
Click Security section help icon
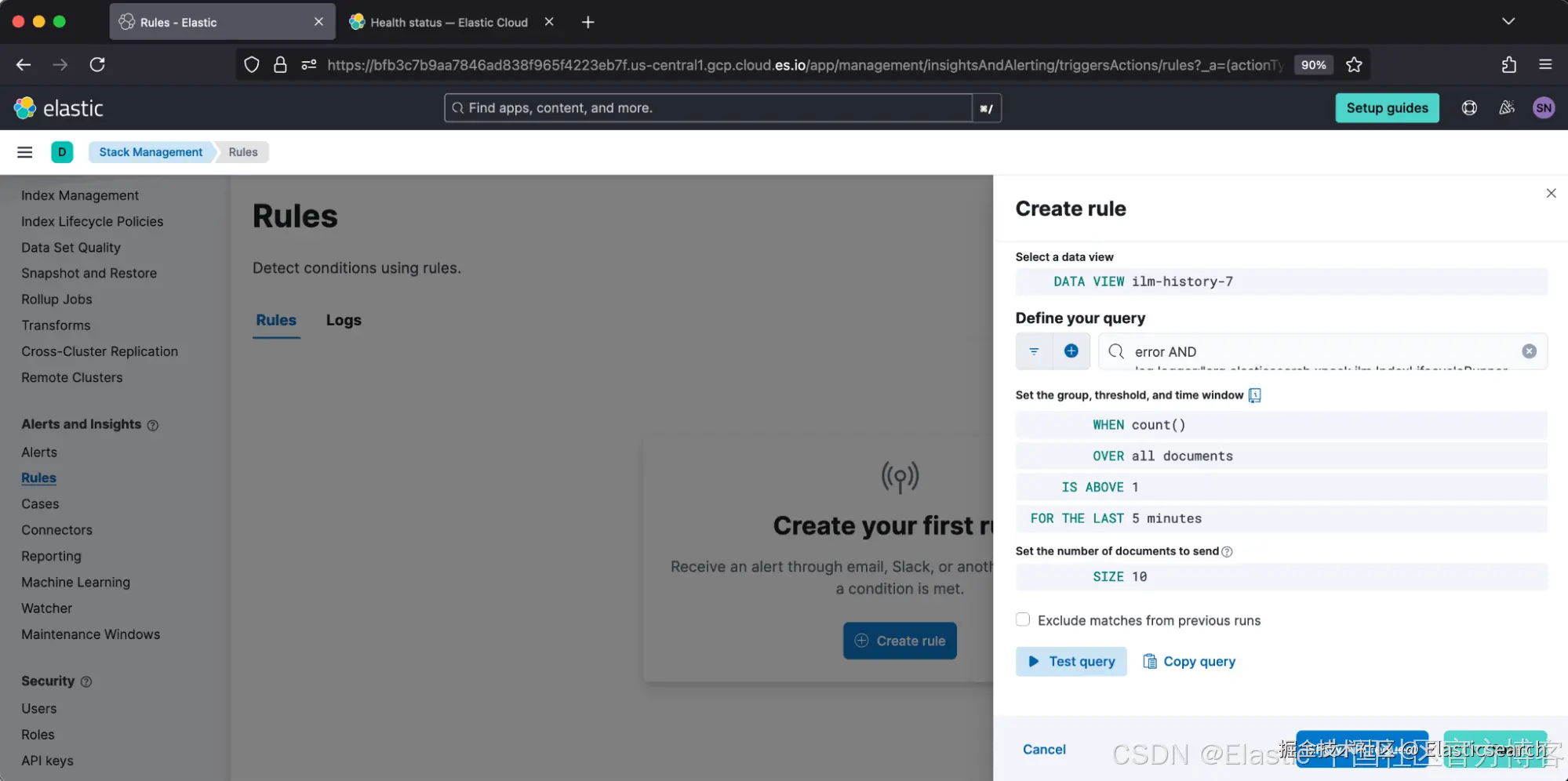(86, 682)
